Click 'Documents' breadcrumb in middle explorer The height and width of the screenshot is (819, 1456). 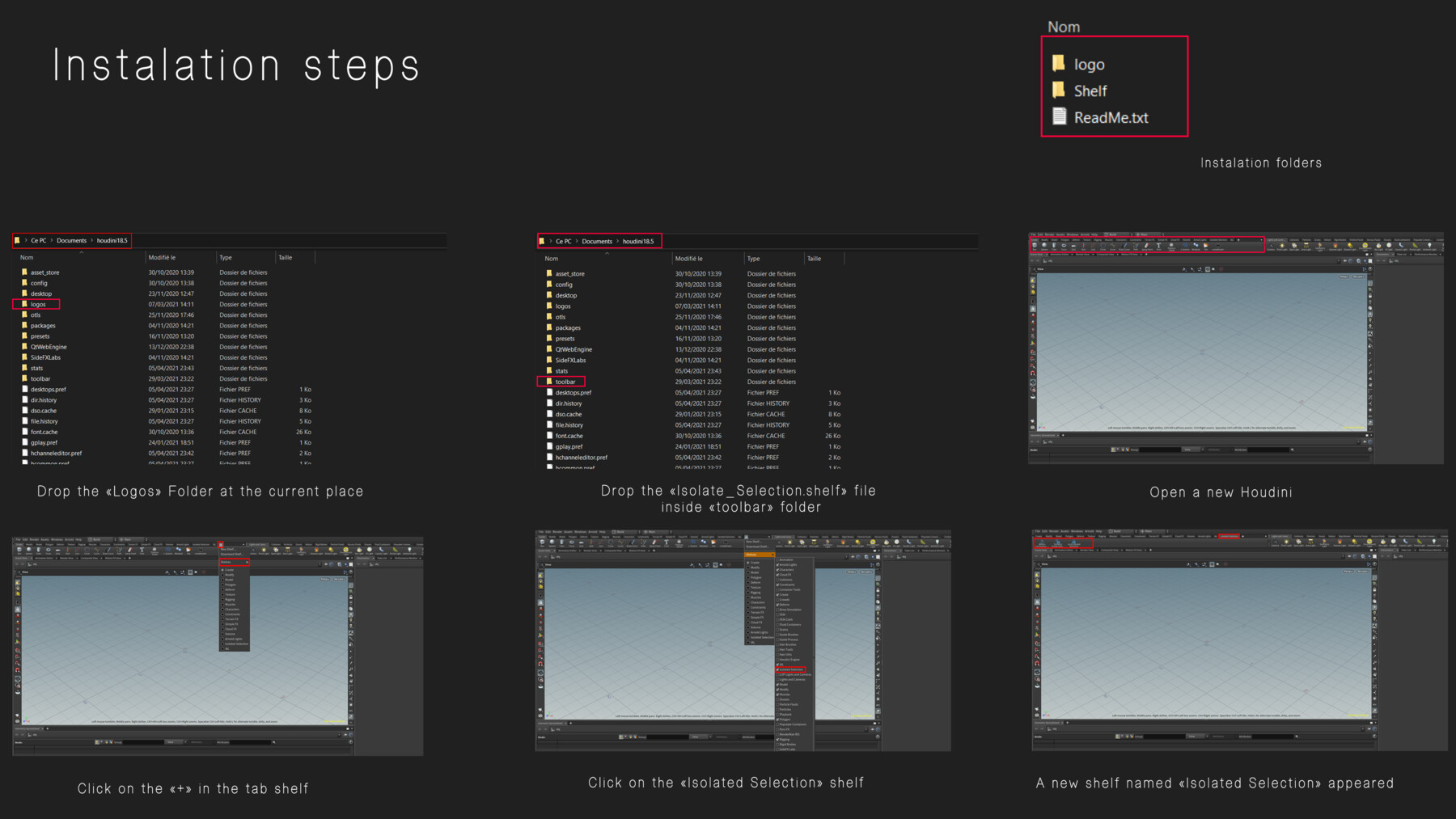pos(597,241)
